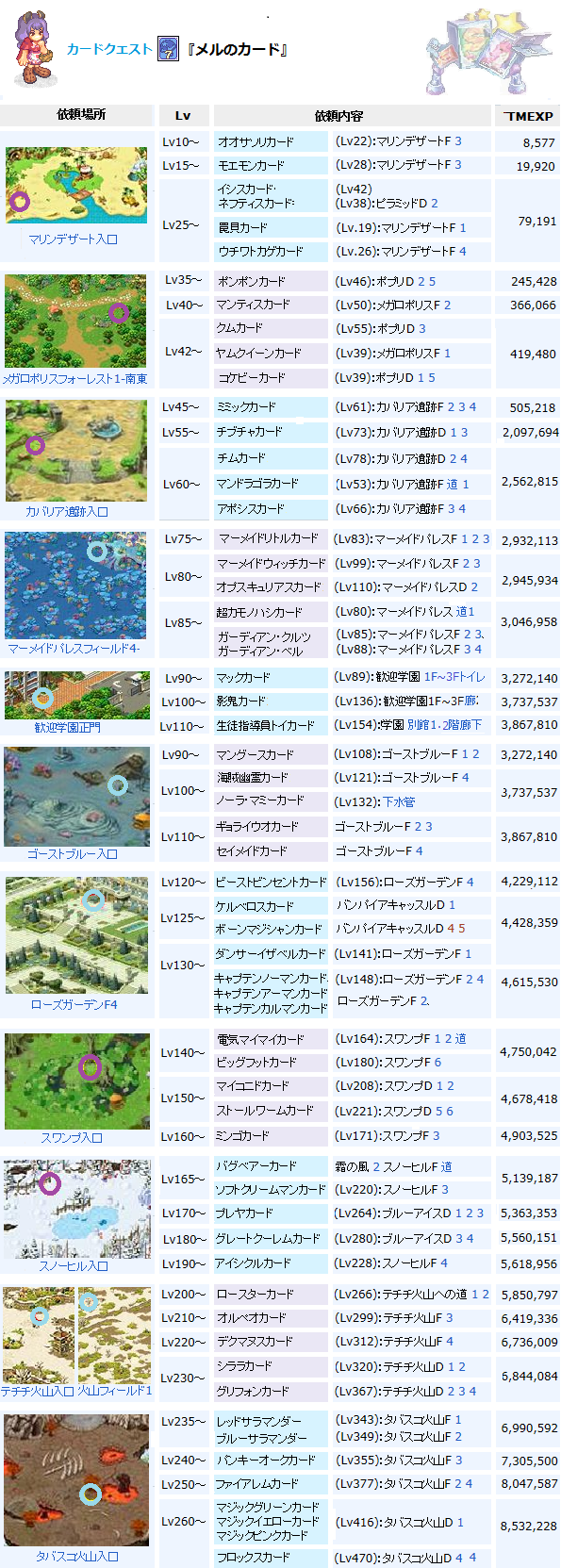Select the パンキーオークカード cell
Image resolution: width=561 pixels, height=1568 pixels.
(x=271, y=1461)
